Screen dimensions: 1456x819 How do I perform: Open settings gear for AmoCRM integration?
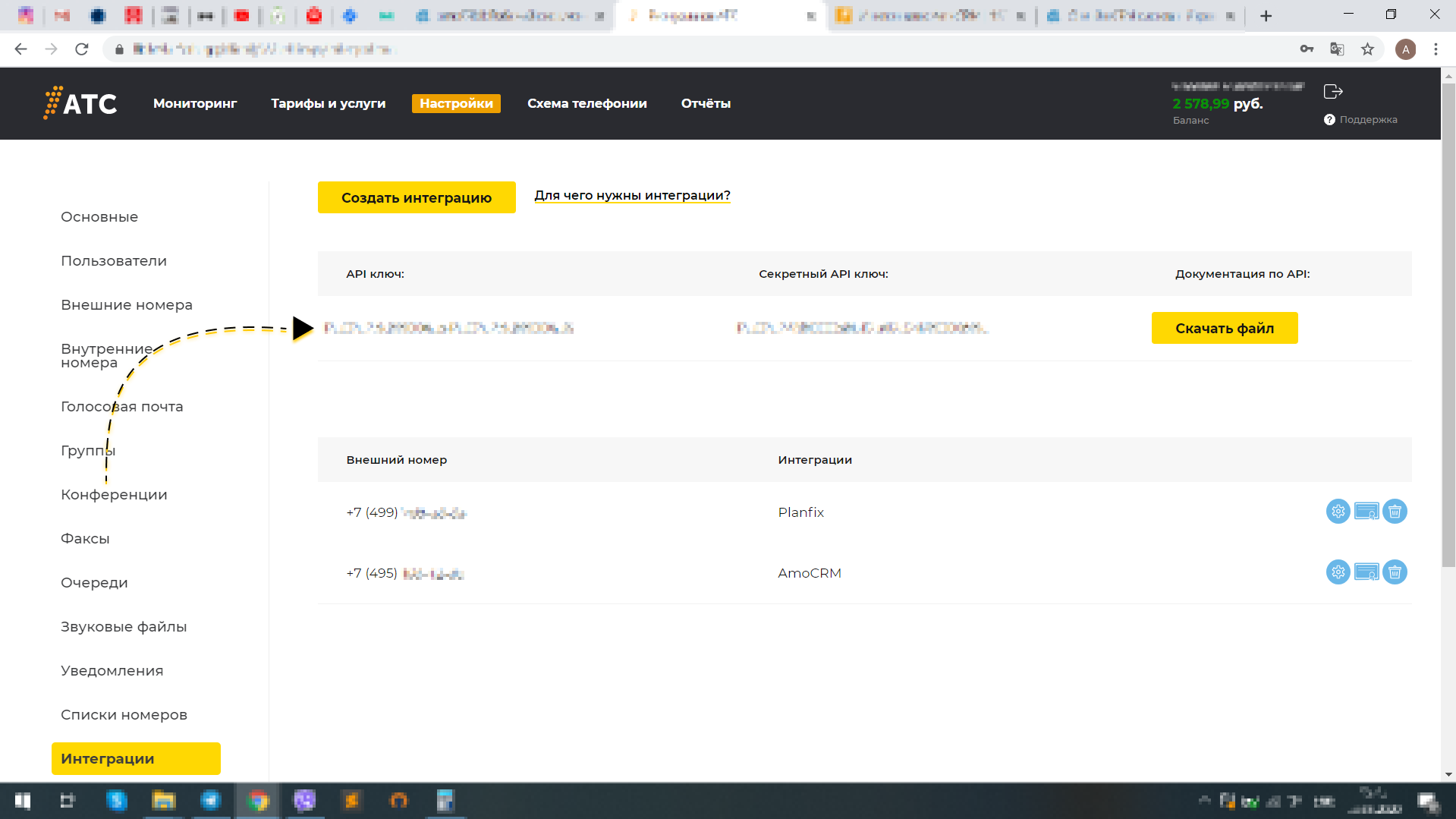[1338, 572]
